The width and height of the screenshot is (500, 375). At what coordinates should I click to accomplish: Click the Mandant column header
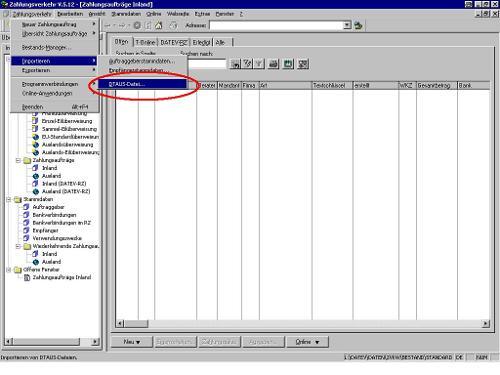click(x=229, y=86)
